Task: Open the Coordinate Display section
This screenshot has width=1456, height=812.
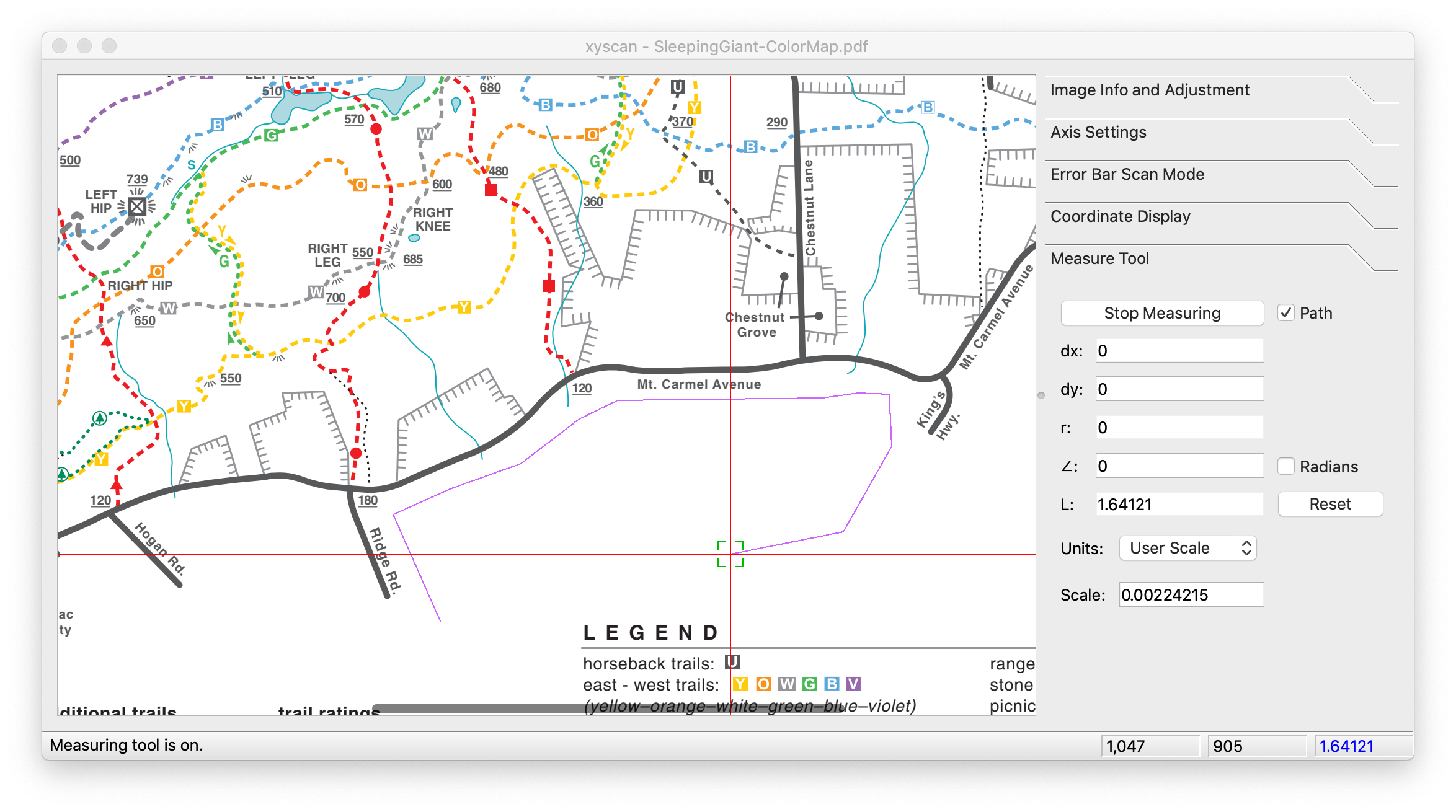Action: tap(1120, 217)
